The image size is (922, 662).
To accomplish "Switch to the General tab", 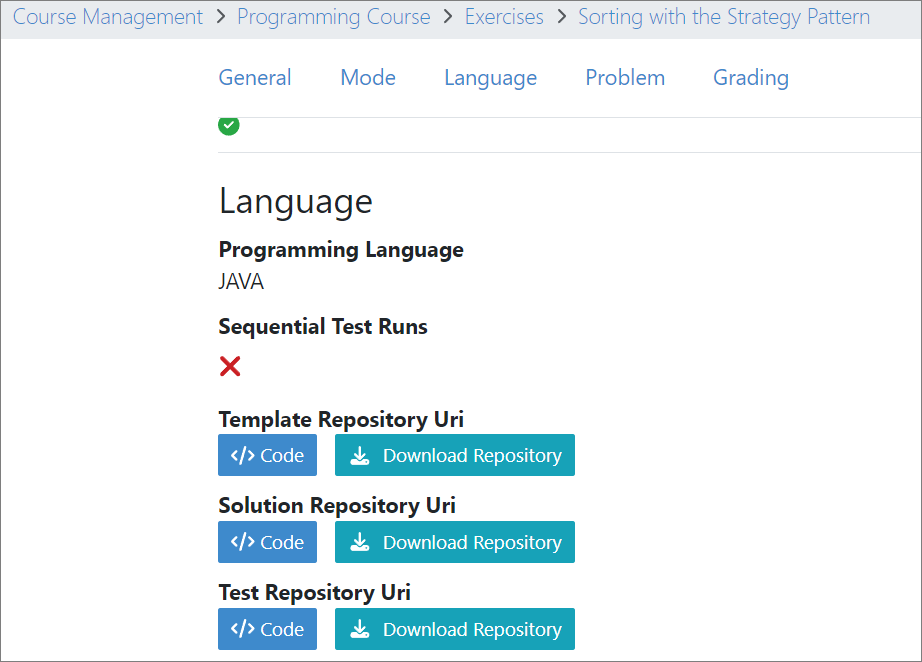I will pyautogui.click(x=254, y=77).
